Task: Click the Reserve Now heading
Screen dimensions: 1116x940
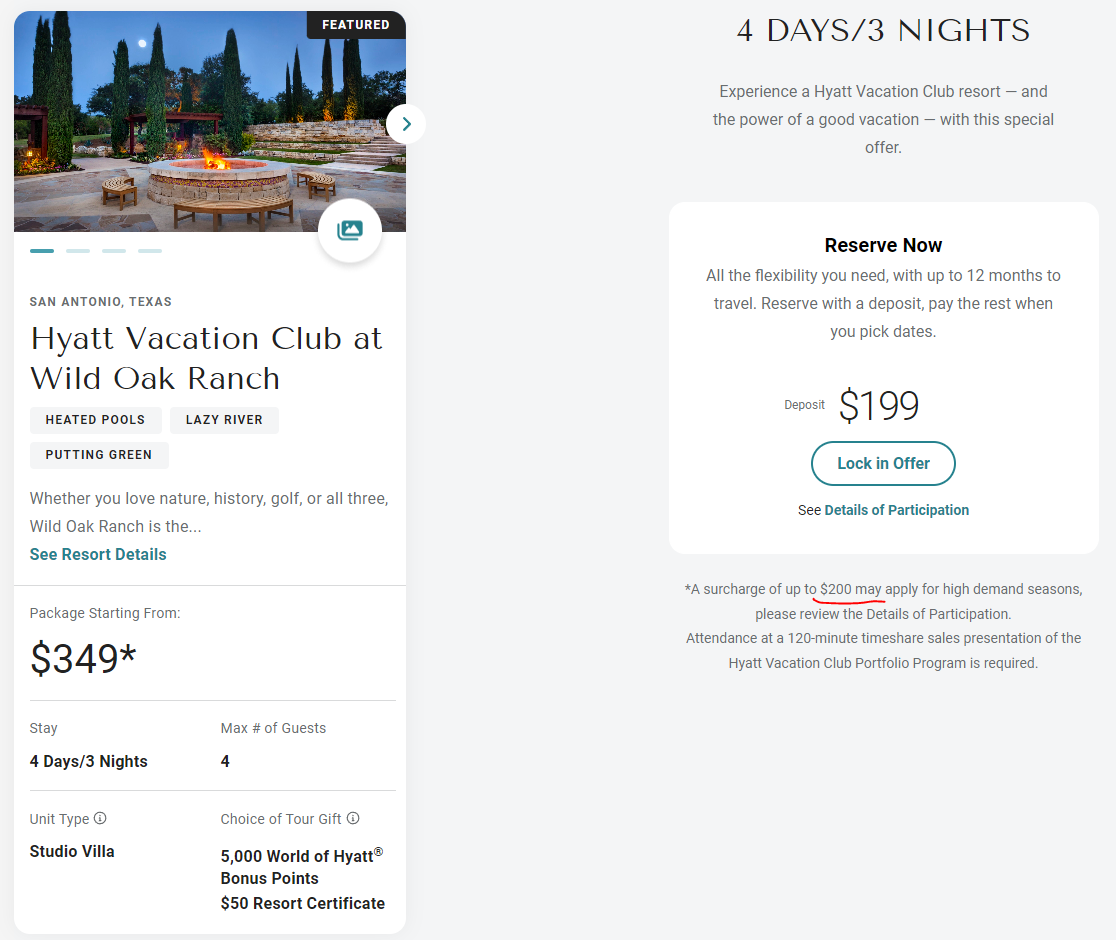Action: pos(883,245)
